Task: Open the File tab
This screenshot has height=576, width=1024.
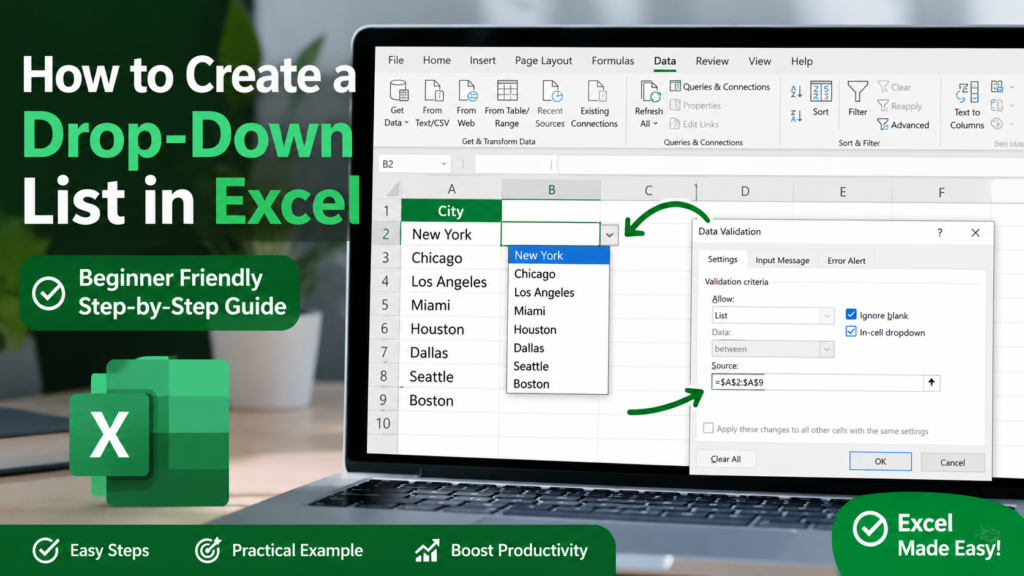Action: click(x=396, y=60)
